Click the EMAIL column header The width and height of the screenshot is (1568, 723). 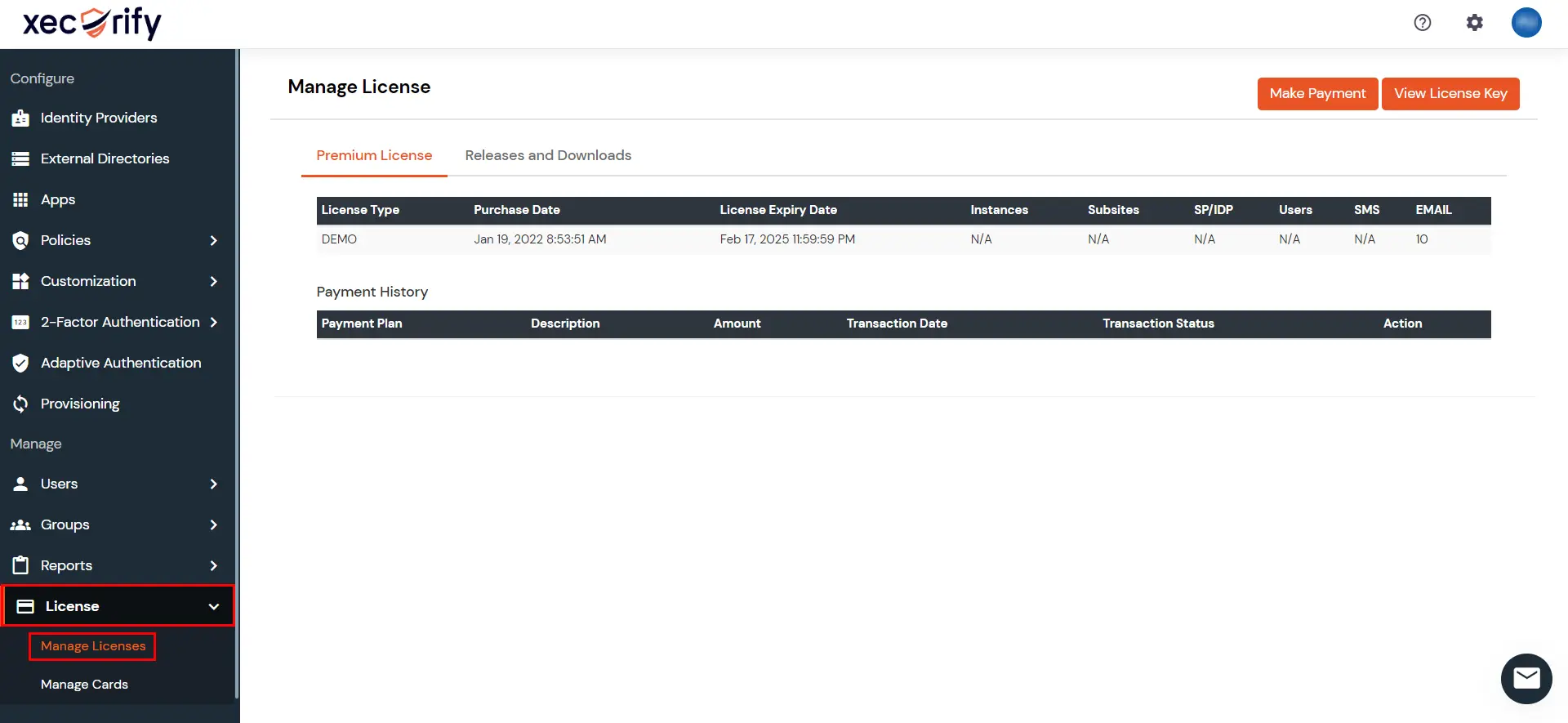[1433, 210]
